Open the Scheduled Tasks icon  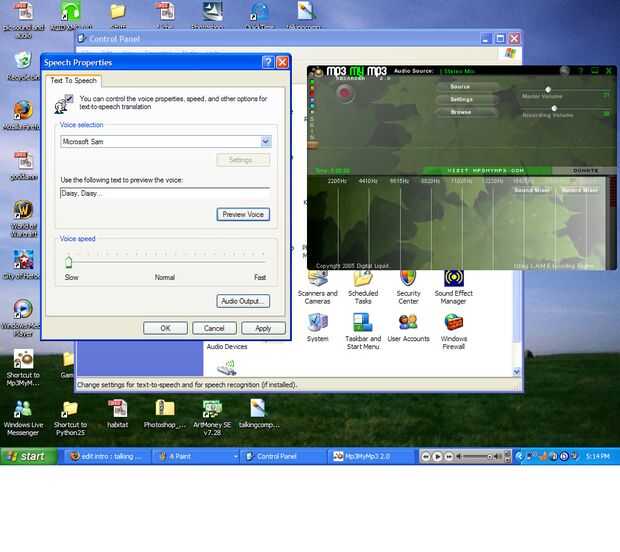click(x=363, y=287)
